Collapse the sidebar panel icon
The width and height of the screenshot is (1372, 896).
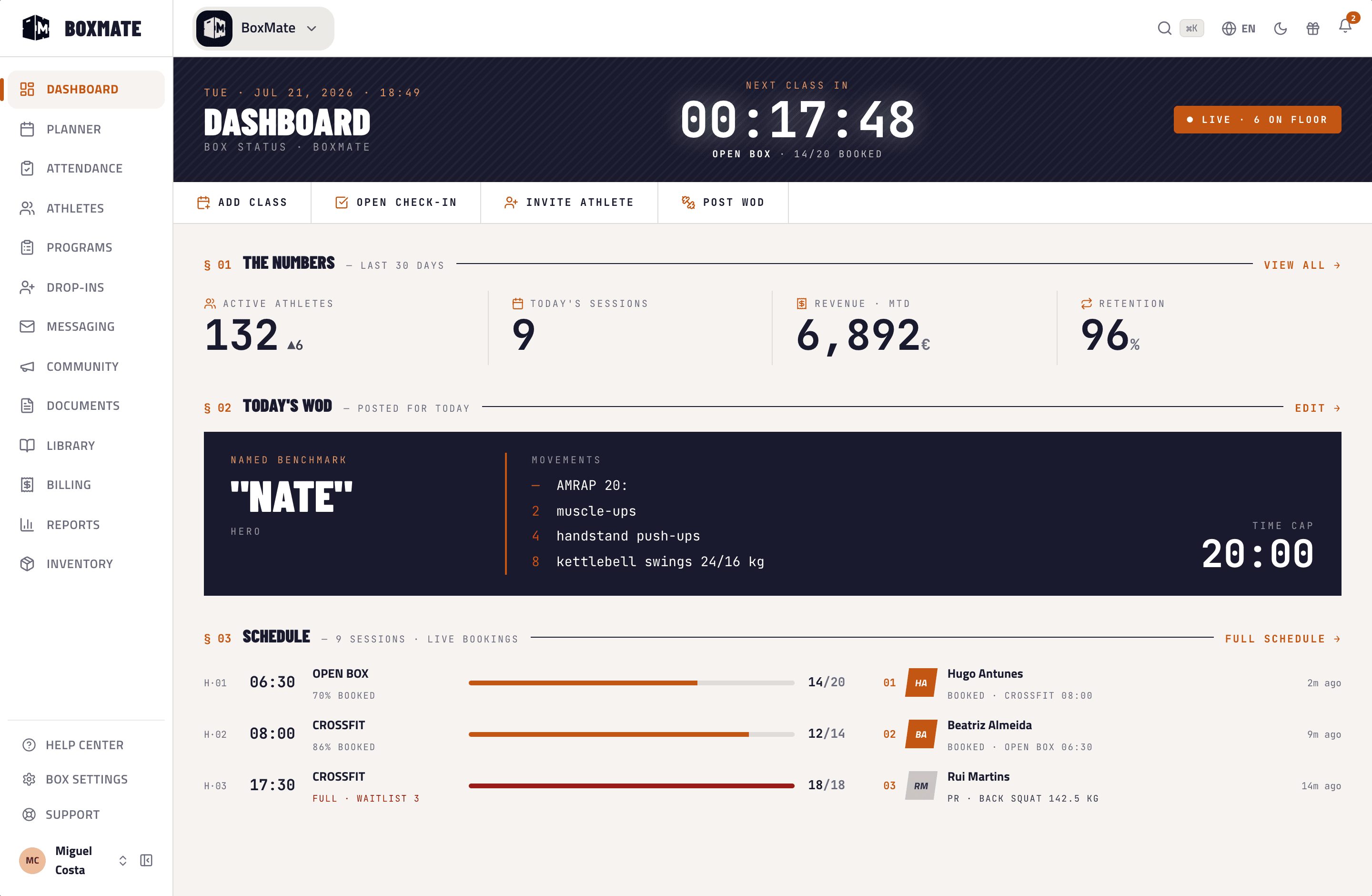146,861
